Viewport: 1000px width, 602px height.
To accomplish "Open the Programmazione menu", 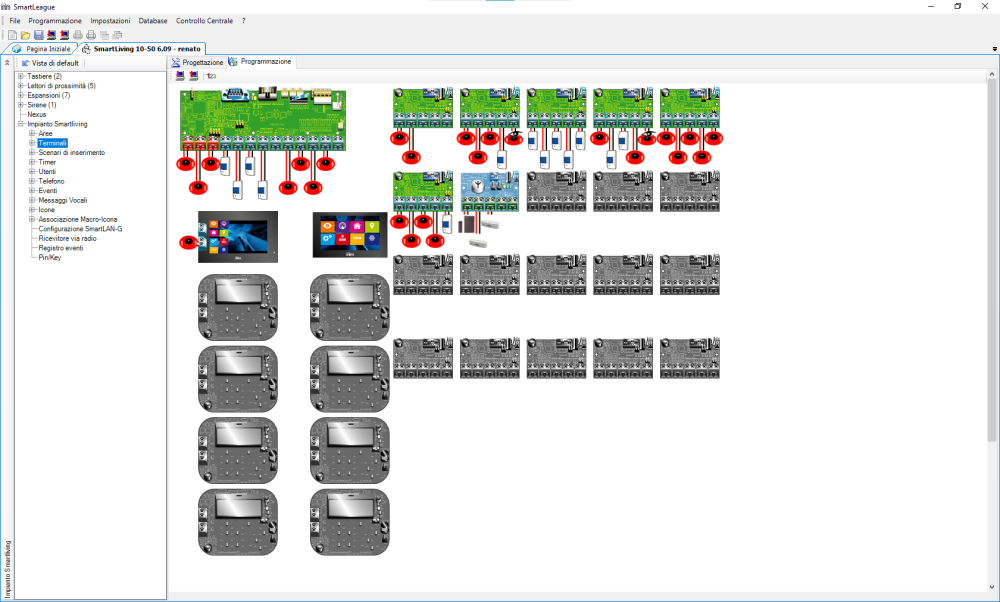I will point(55,21).
